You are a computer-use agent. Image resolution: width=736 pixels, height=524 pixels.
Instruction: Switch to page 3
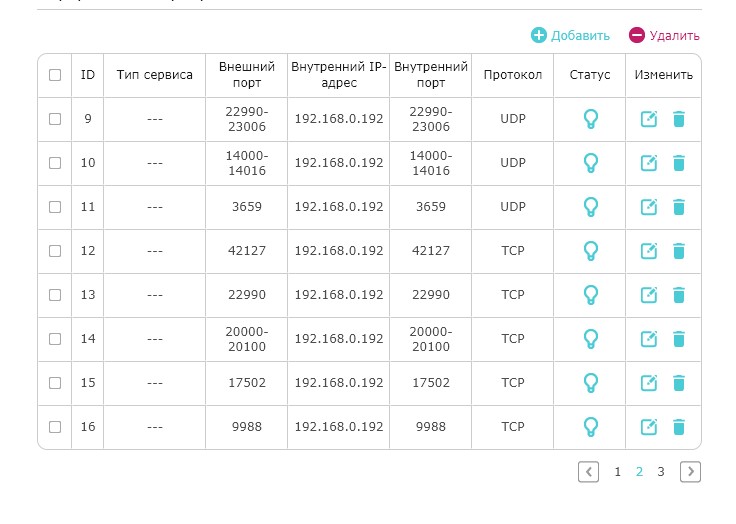coord(661,471)
